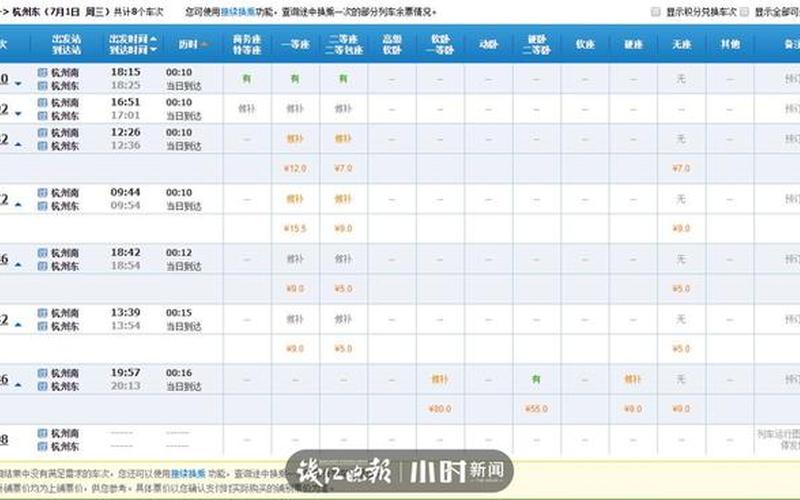Click duration 00:16 in 19:57 row
Viewport: 800px width, 500px height.
tap(179, 373)
